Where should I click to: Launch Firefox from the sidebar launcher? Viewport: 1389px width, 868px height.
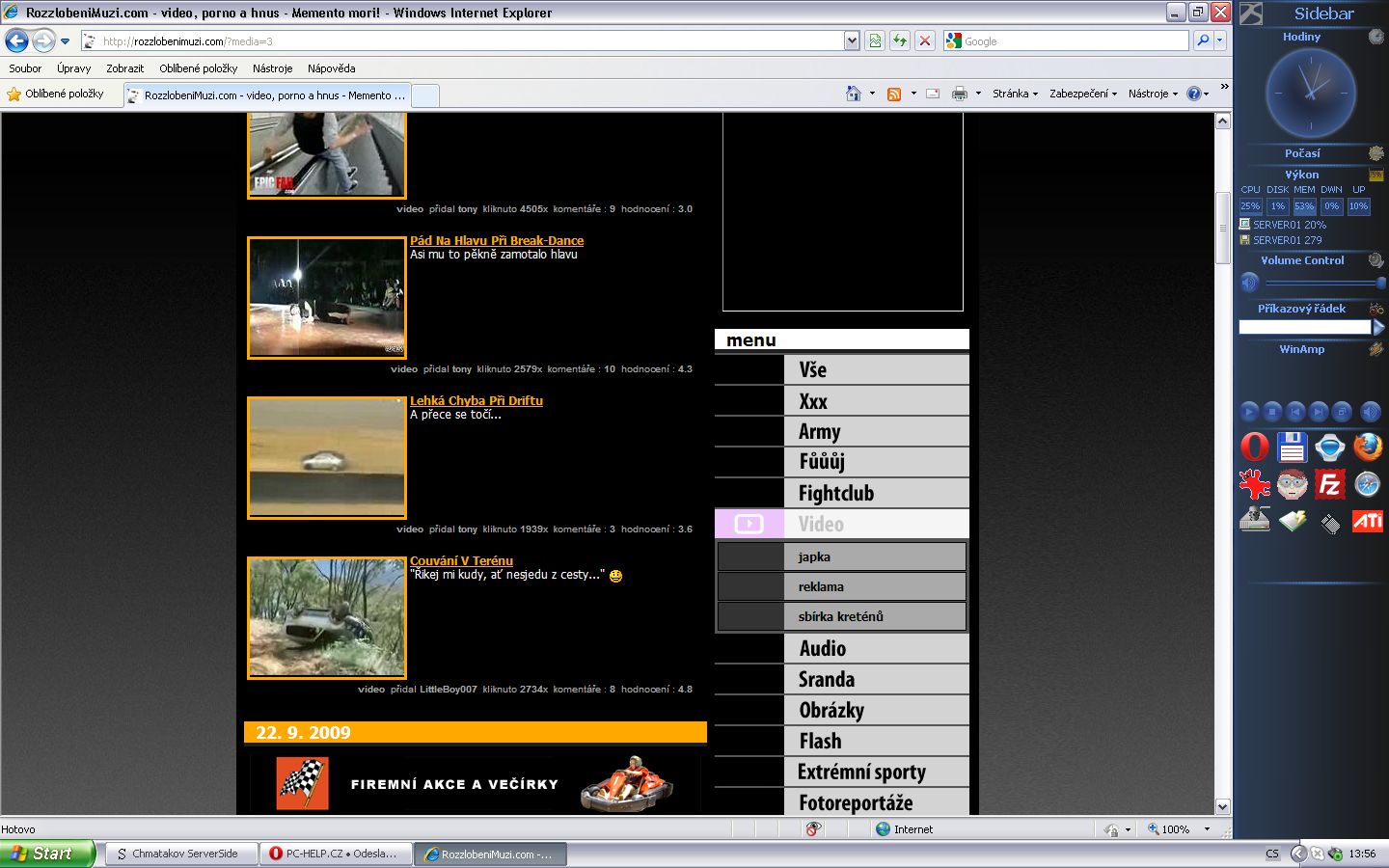click(x=1367, y=448)
